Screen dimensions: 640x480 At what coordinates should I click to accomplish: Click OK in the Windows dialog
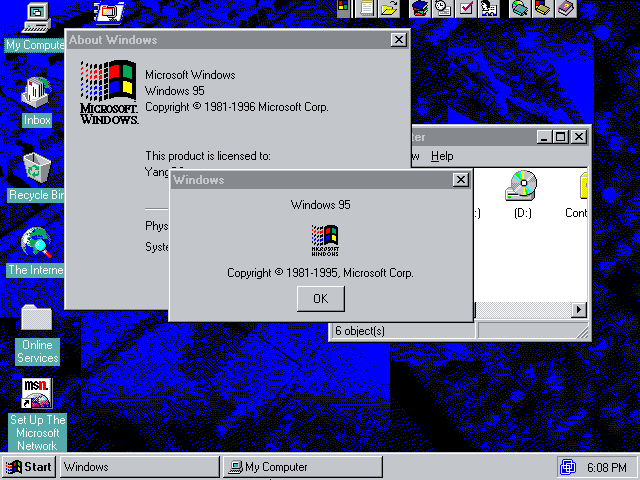320,299
